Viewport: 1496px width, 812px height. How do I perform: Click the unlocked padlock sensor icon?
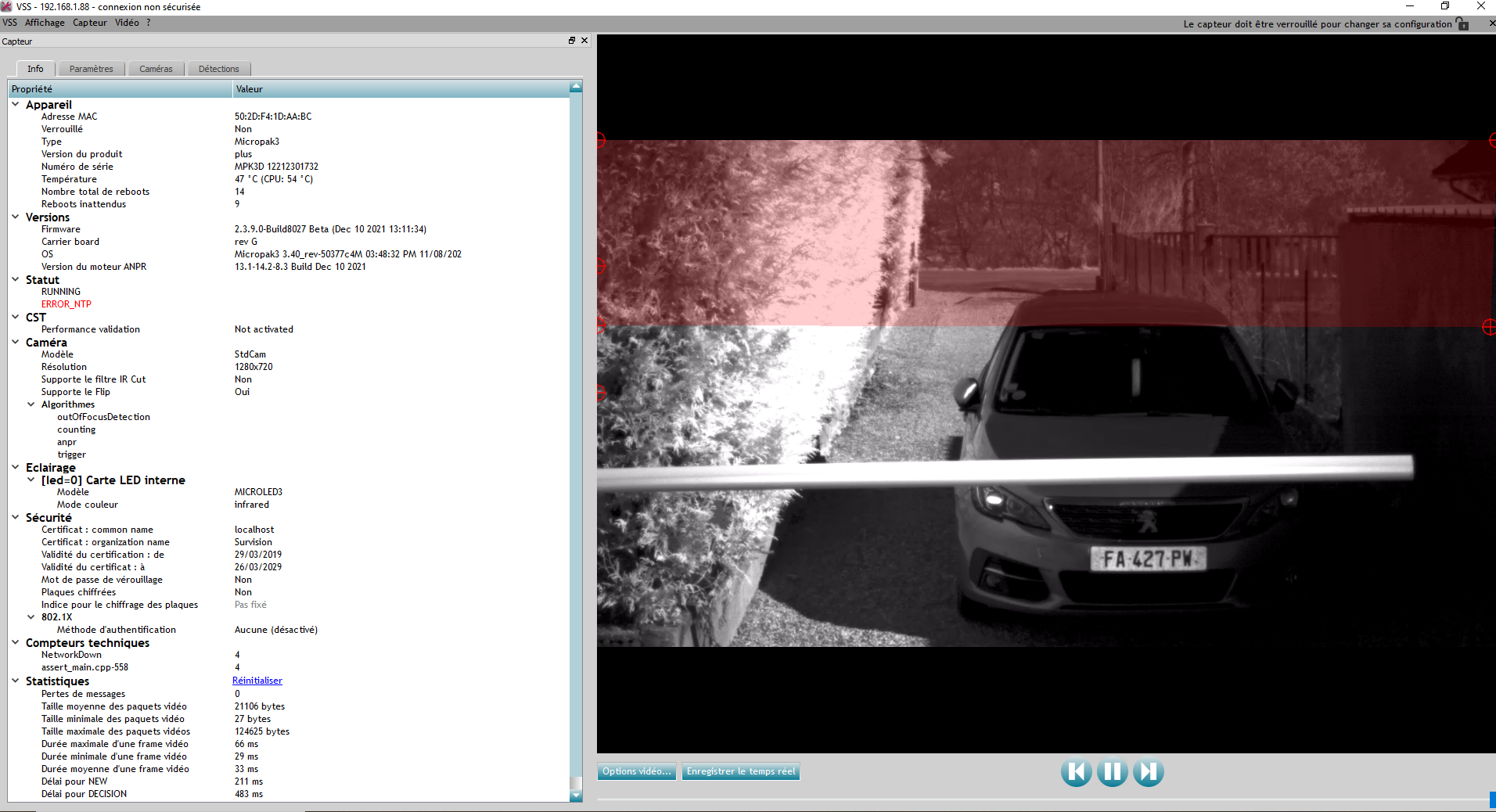(x=1462, y=23)
